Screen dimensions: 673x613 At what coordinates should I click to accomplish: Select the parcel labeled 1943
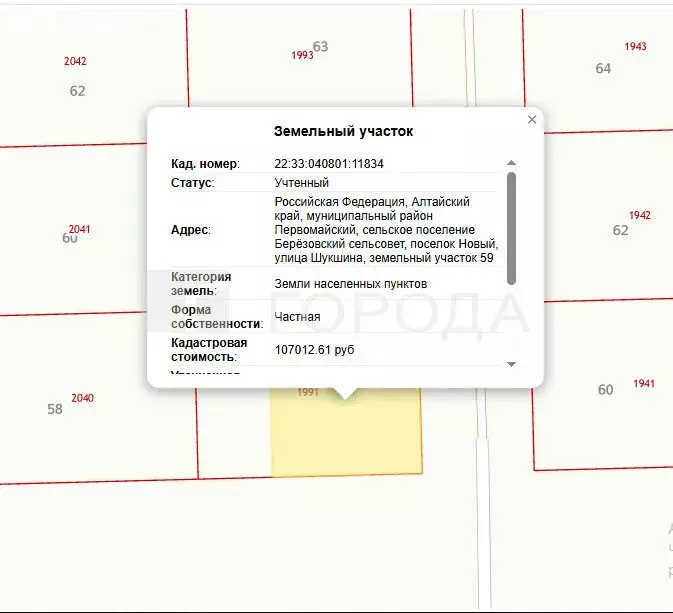[635, 47]
